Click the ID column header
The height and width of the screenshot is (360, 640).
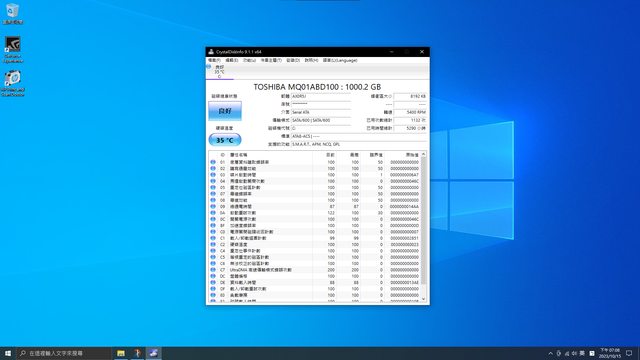[222, 155]
